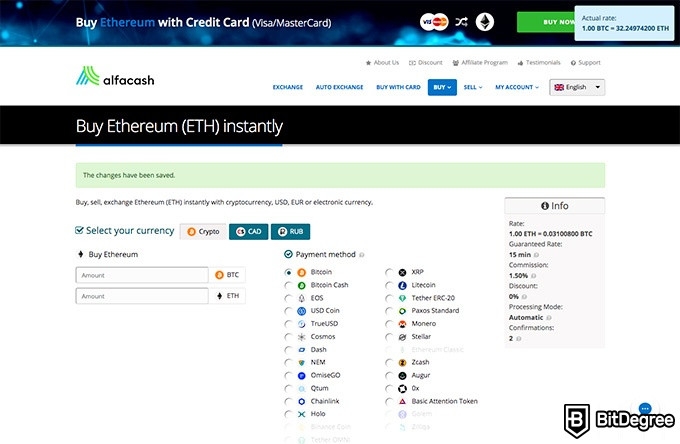Screen dimensions: 680x444
Task: Open the Affiliate Program link
Action: click(480, 63)
